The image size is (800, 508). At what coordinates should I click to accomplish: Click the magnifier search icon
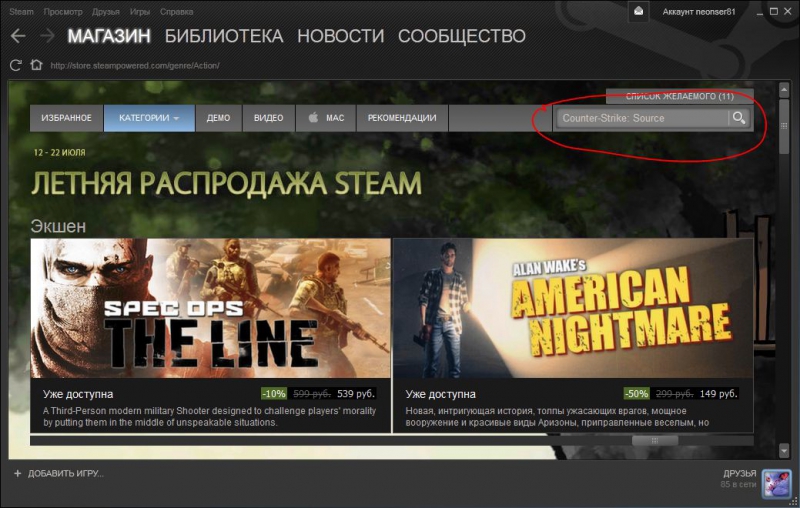coord(739,118)
